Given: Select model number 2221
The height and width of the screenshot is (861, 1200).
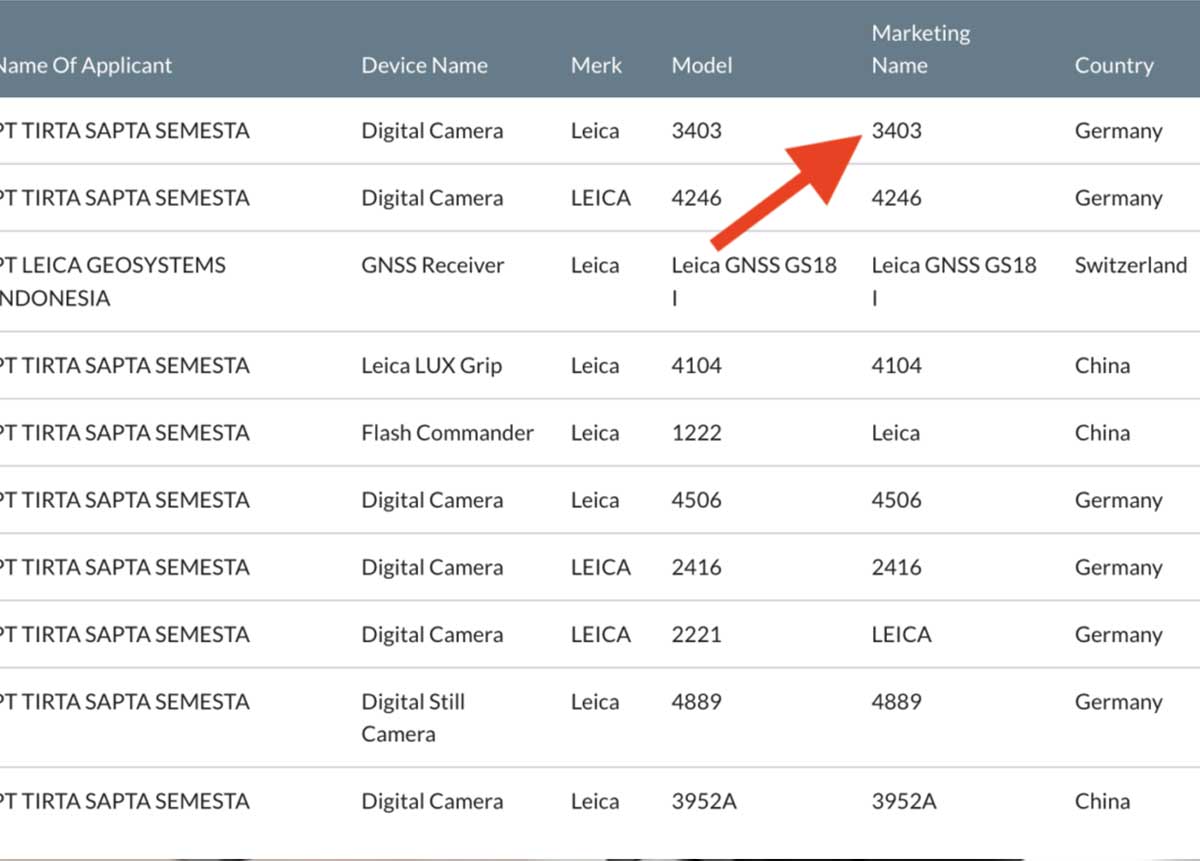Looking at the screenshot, I should pyautogui.click(x=696, y=635).
